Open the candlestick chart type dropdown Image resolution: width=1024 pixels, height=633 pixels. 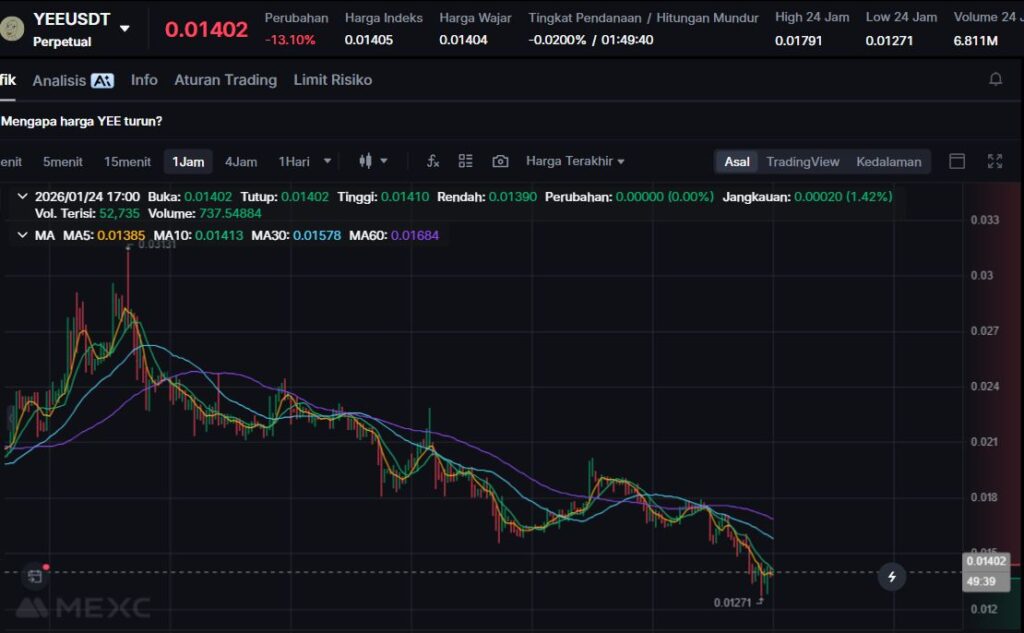[372, 161]
